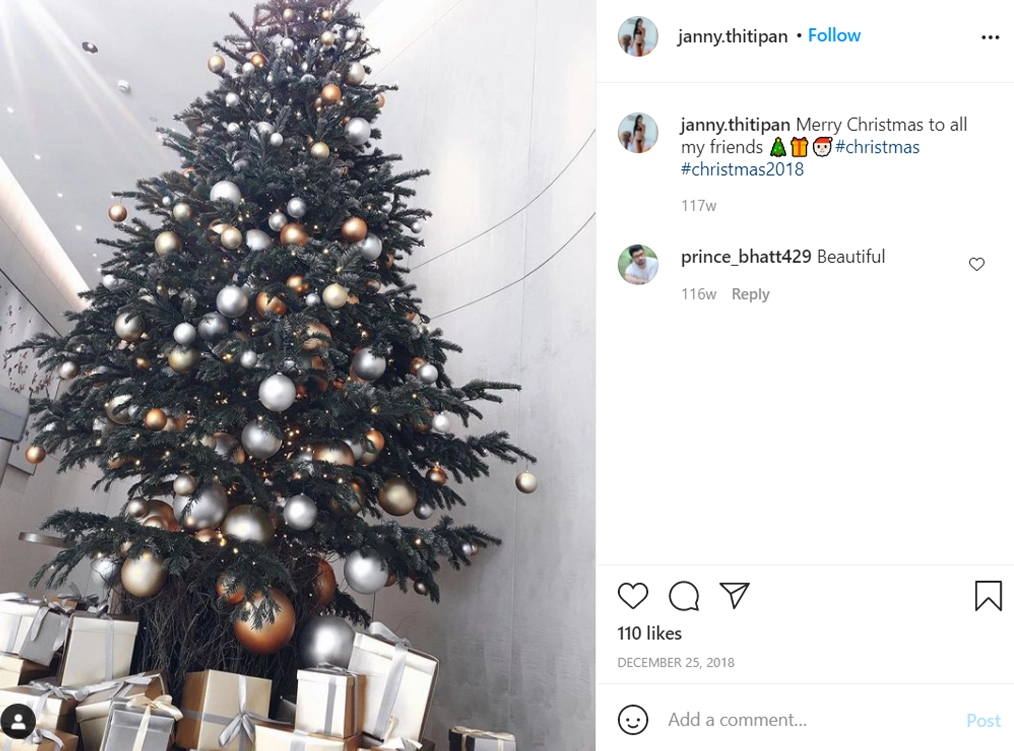Screen dimensions: 1014x751
Task: Reply to prince_bhatt429's comment
Action: (750, 294)
